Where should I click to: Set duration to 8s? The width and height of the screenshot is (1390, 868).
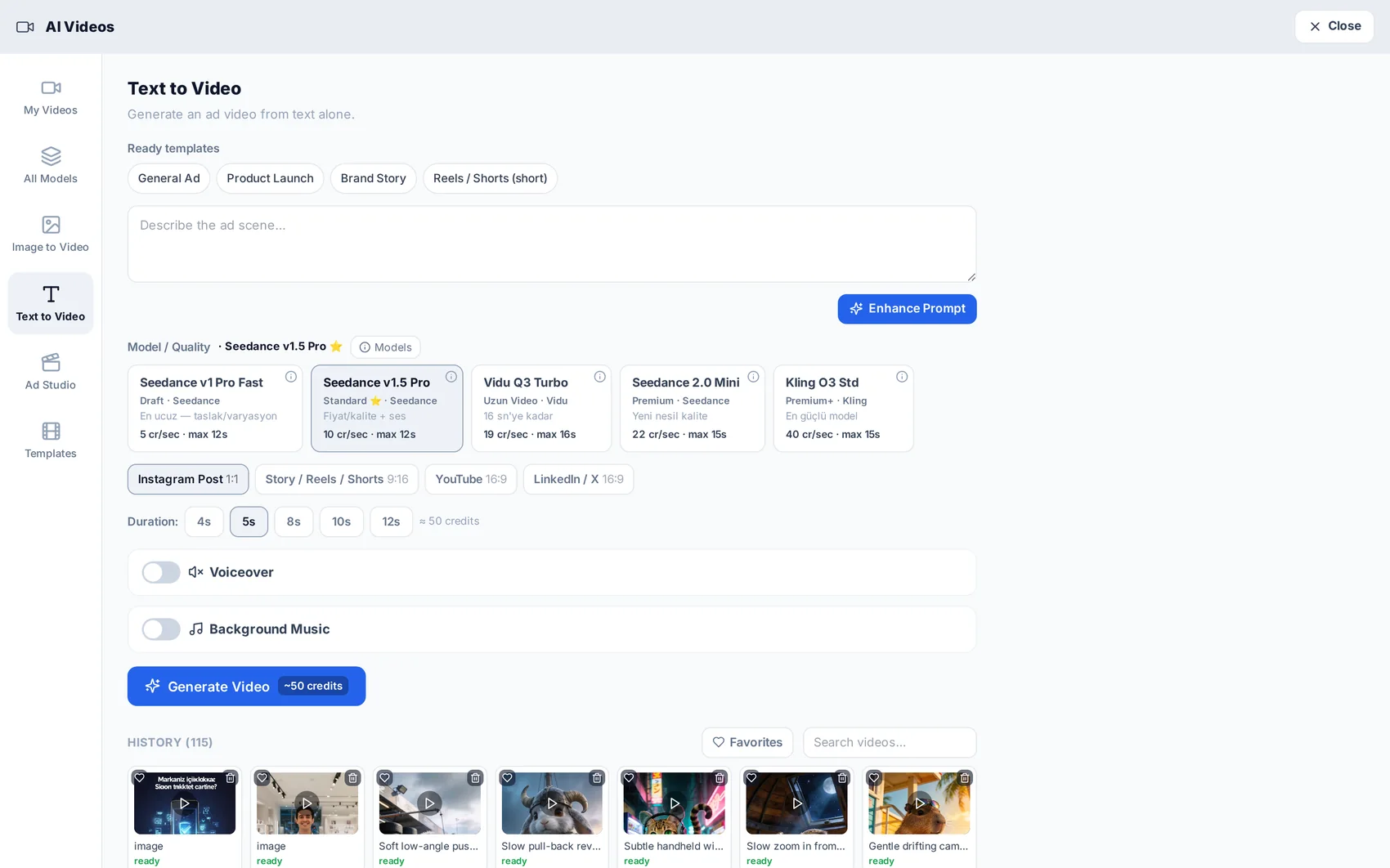[294, 521]
